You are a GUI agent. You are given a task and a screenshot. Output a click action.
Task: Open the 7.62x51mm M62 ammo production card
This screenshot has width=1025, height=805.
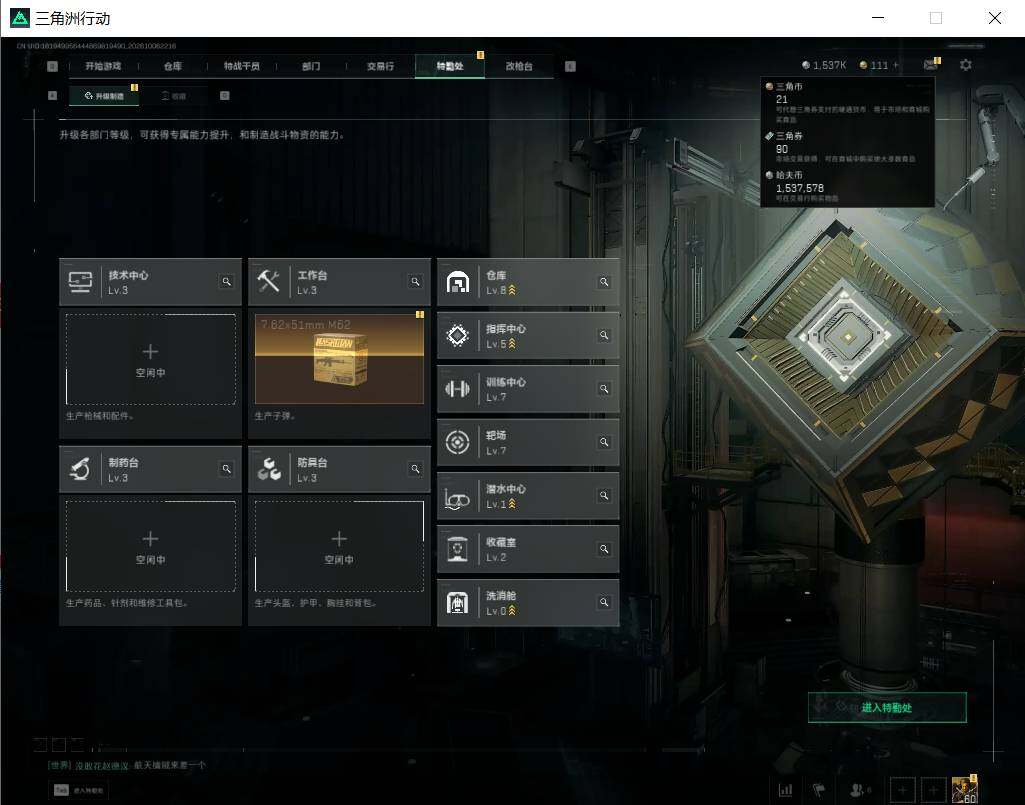coord(339,359)
